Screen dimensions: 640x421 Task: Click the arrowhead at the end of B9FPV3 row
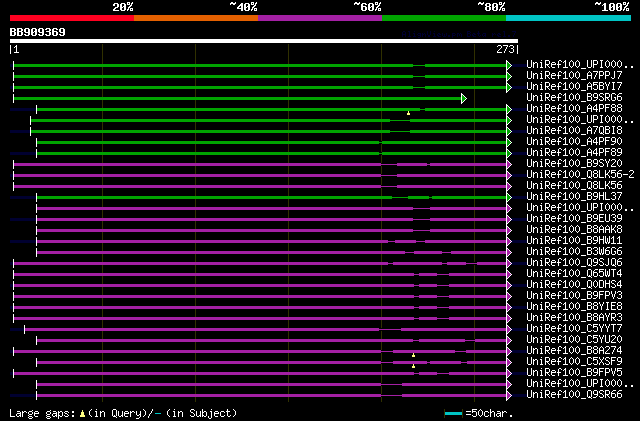pyautogui.click(x=509, y=296)
